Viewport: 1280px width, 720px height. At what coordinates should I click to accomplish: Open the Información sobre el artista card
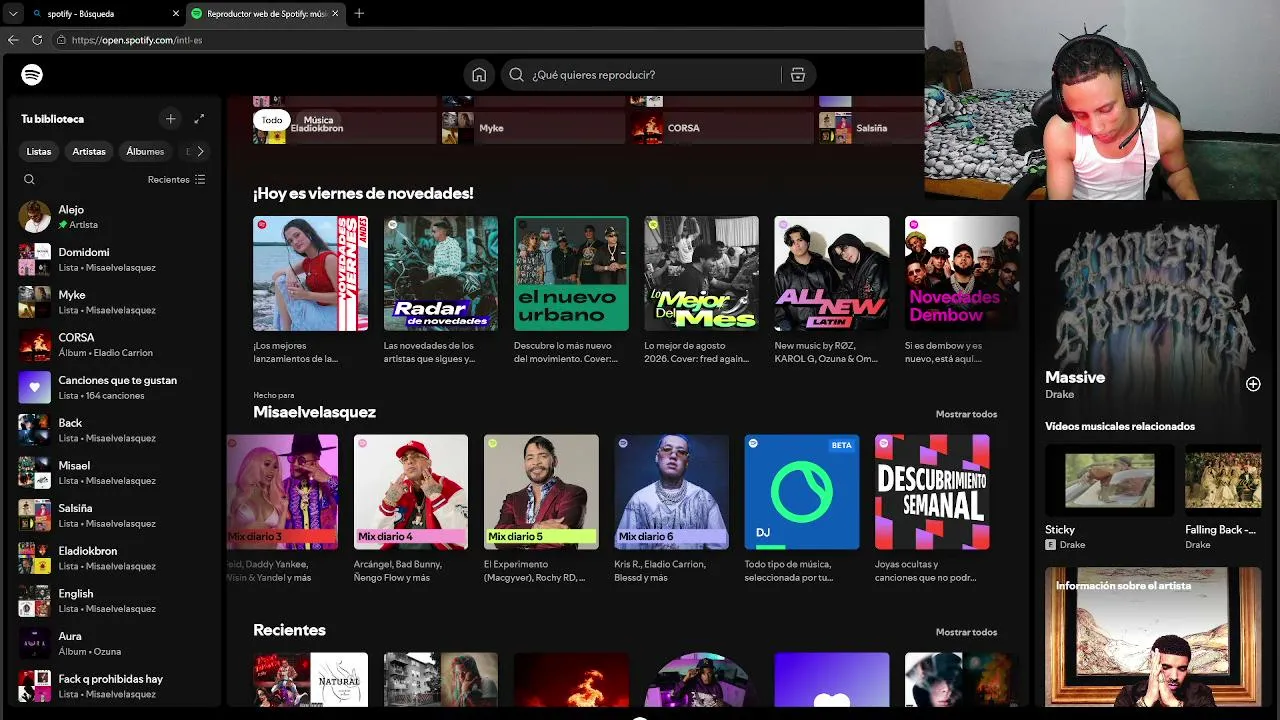1153,637
